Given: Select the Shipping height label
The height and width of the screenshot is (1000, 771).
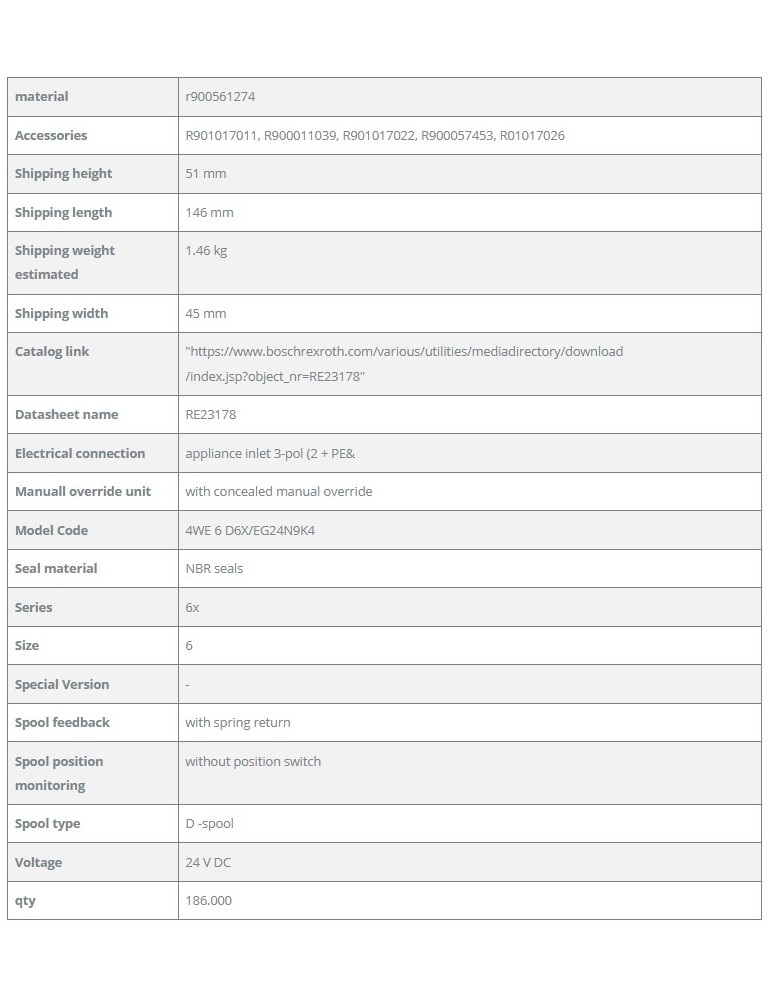Looking at the screenshot, I should [64, 174].
